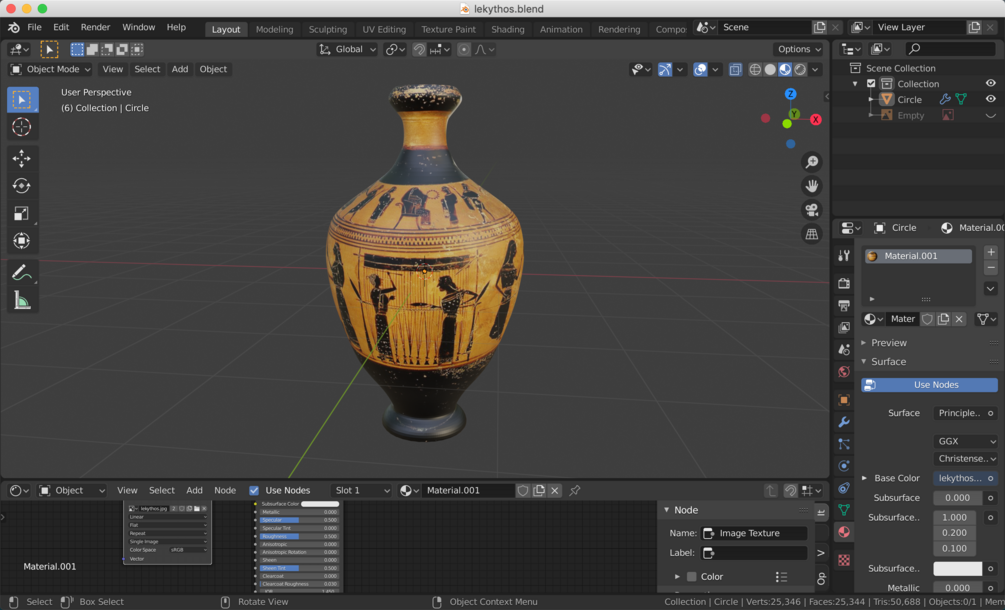
Task: Expand the Preview panel
Action: pos(864,343)
